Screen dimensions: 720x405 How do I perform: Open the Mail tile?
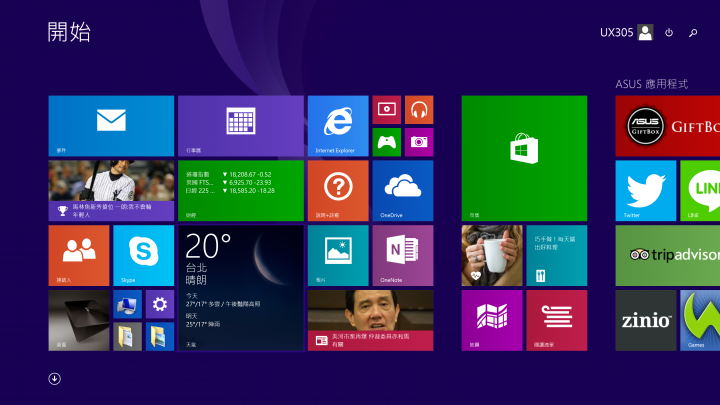111,126
